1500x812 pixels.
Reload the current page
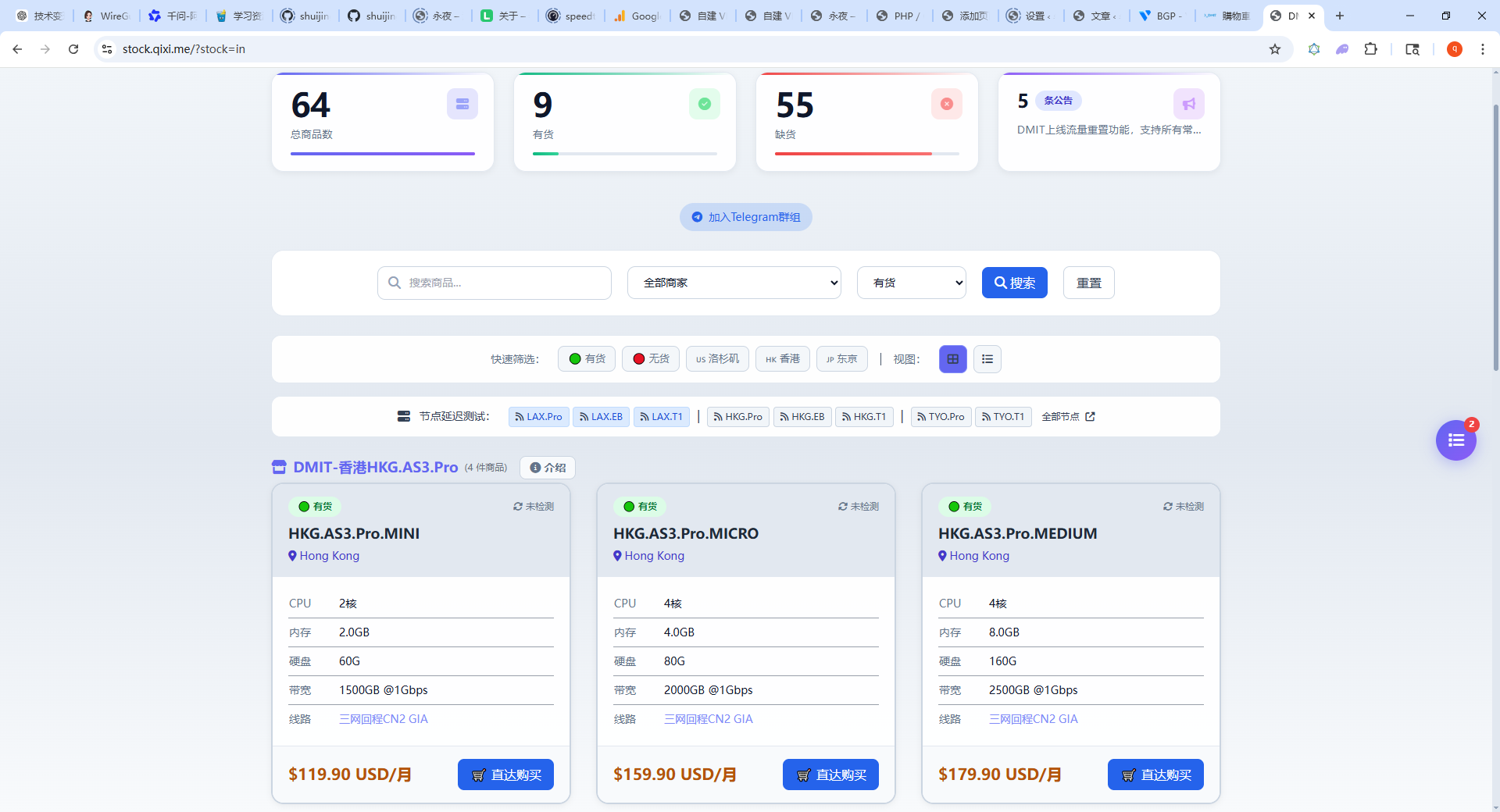point(73,49)
